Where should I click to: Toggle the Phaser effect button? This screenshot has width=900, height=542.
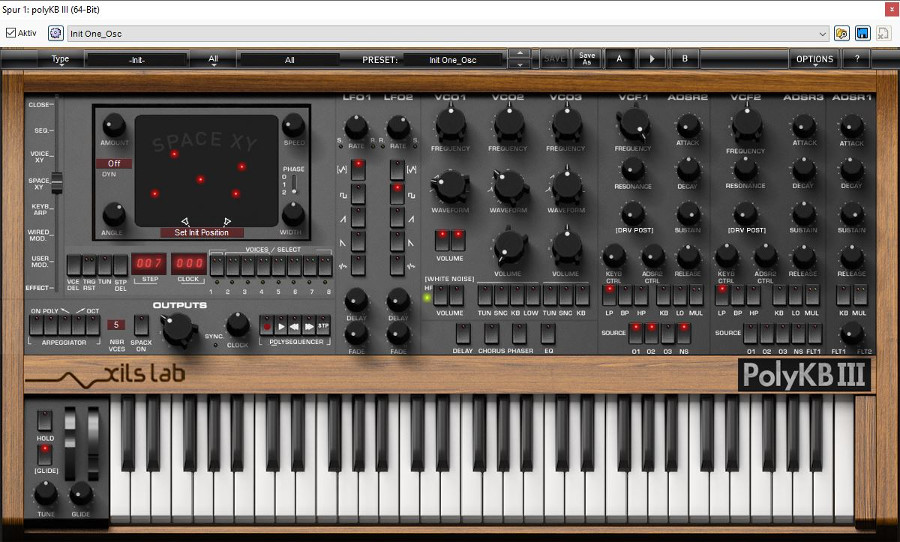coord(519,334)
